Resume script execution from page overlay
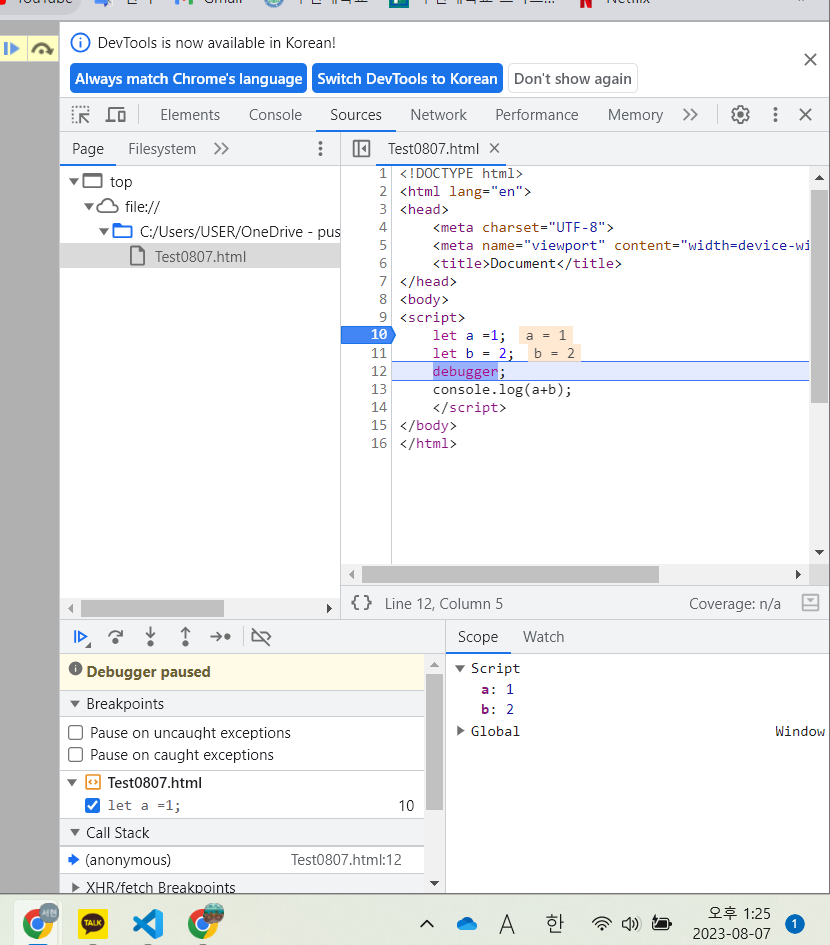The image size is (830, 945). point(12,48)
